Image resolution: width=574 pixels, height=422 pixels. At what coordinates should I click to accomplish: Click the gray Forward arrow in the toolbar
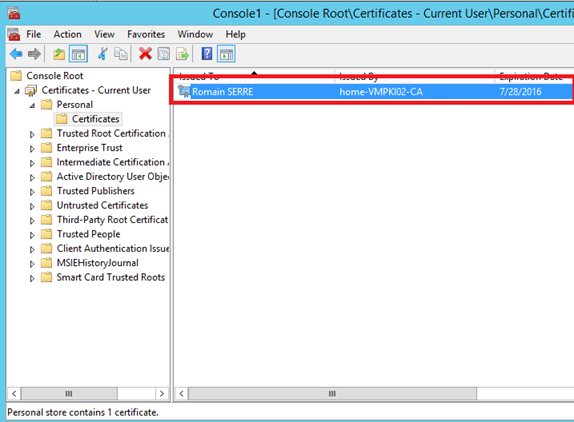34,54
